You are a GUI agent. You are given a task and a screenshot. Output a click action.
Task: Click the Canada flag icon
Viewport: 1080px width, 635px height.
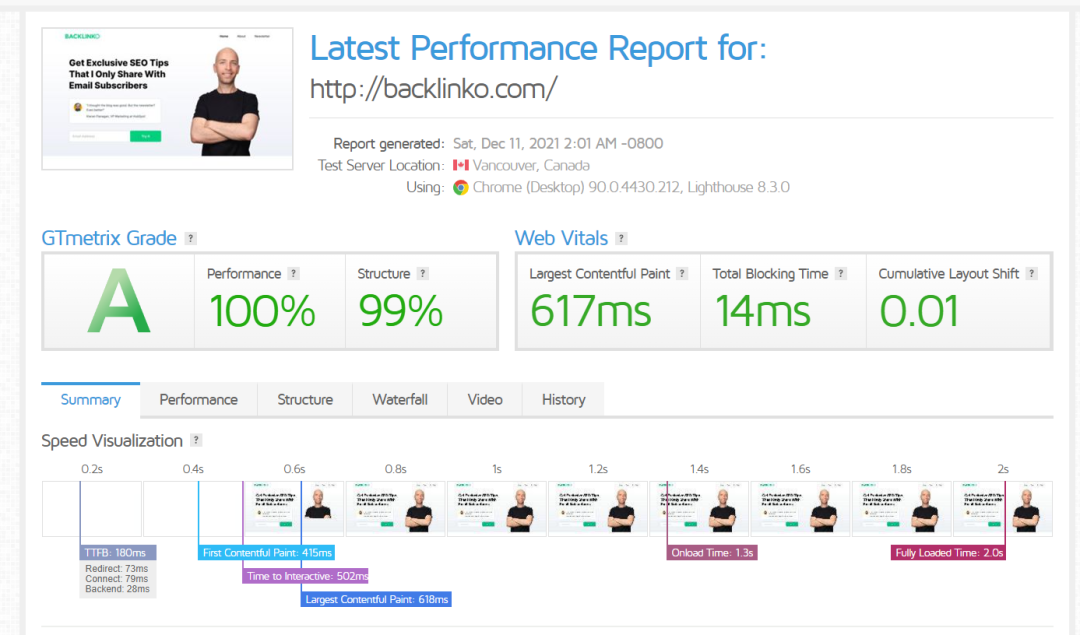[x=460, y=166]
